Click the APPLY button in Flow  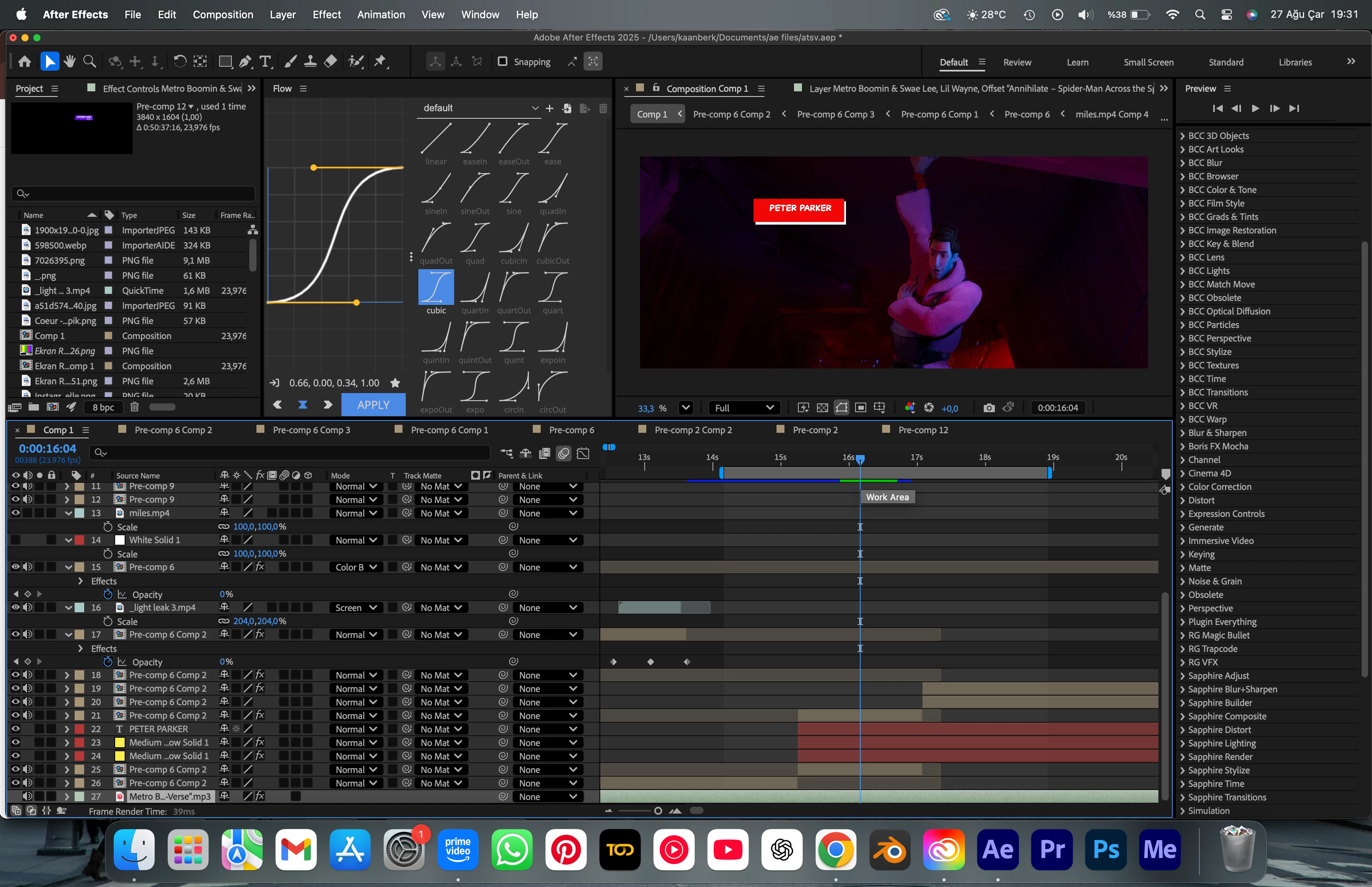click(373, 405)
